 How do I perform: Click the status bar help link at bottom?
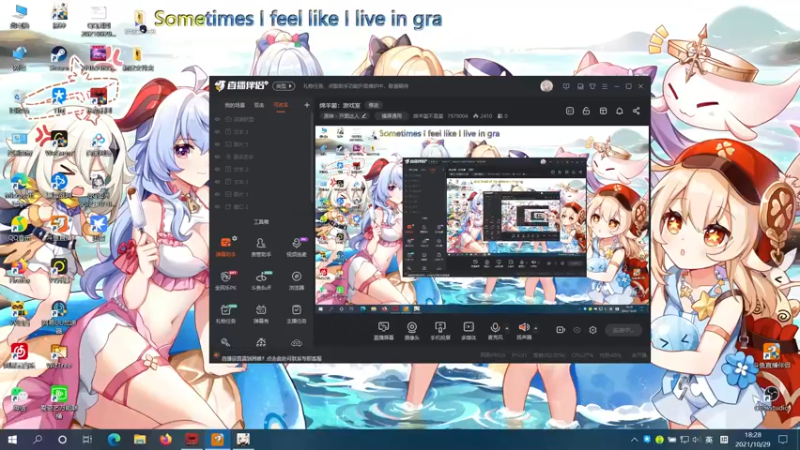pyautogui.click(x=272, y=358)
